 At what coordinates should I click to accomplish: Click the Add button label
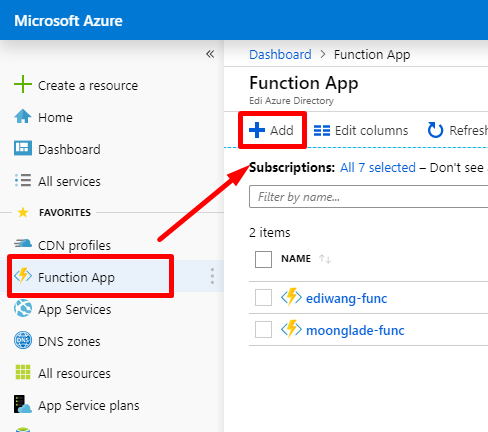click(x=282, y=130)
